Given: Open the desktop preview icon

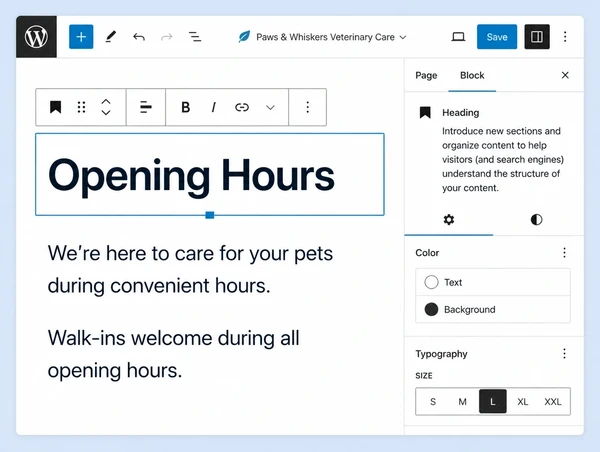Looking at the screenshot, I should [458, 37].
